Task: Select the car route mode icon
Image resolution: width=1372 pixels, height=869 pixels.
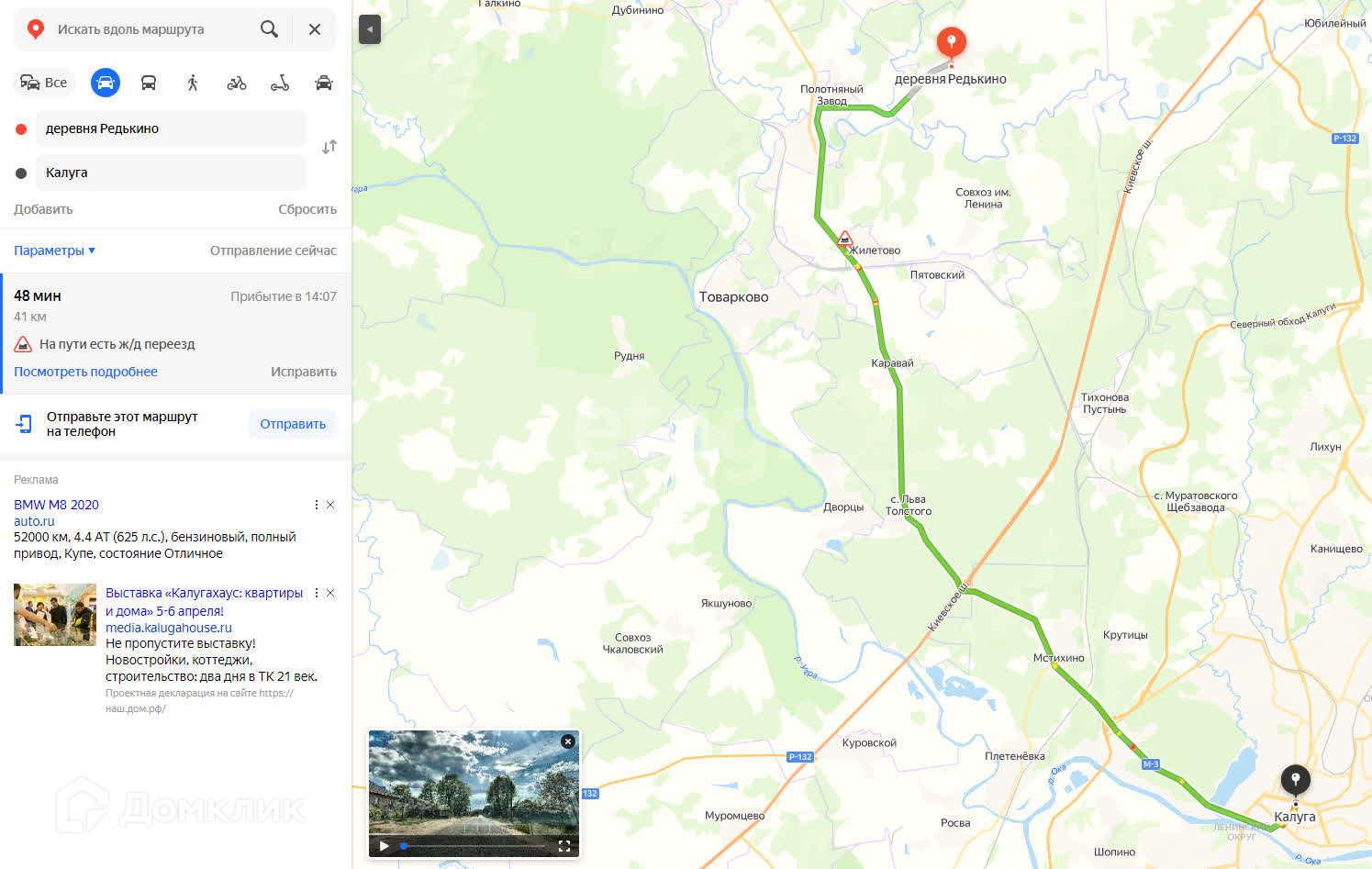Action: pos(106,83)
